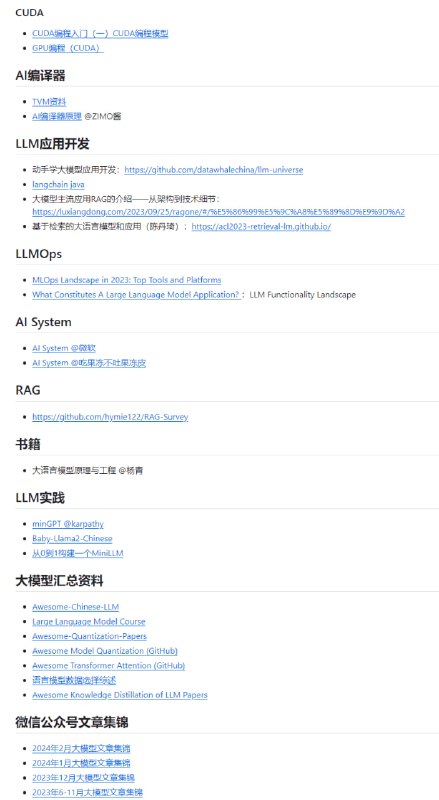Screen dimensions: 439x800
Task: Click the LLMOps heading
Action: tap(39, 254)
